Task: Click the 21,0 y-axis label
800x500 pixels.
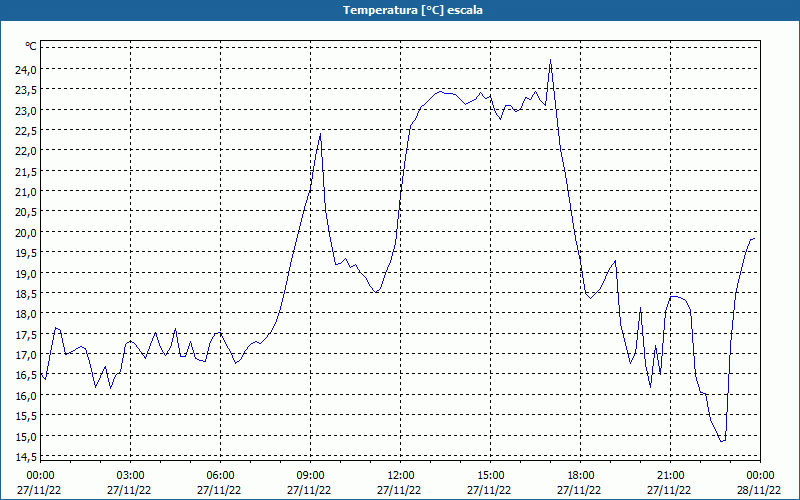Action: [26, 192]
